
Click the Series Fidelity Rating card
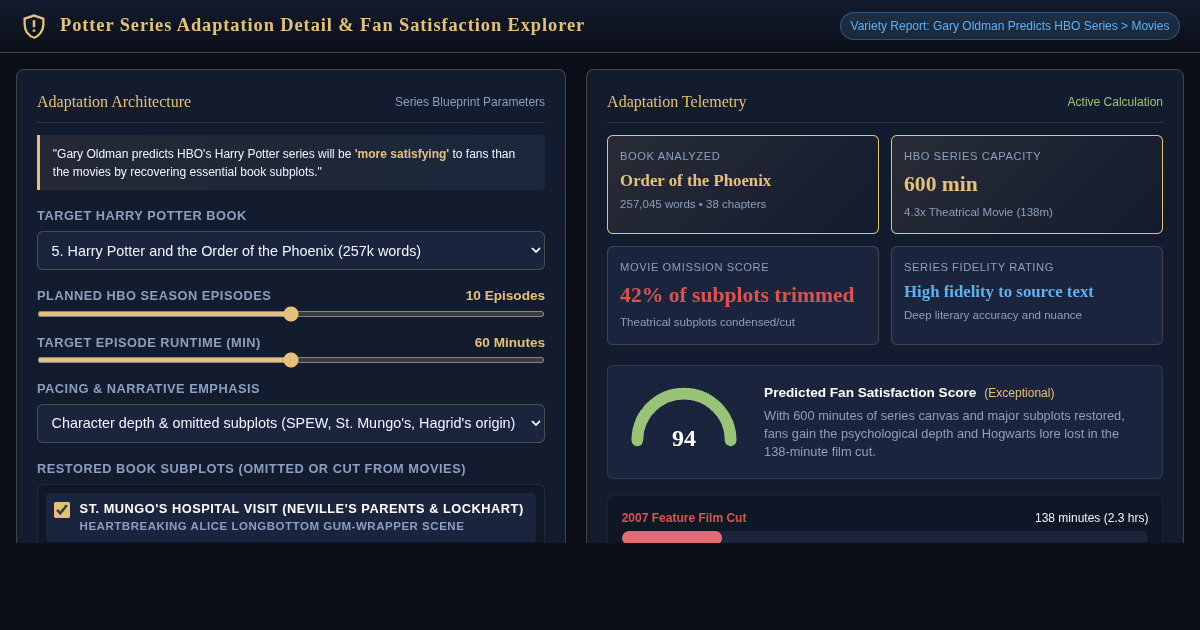coord(1027,296)
